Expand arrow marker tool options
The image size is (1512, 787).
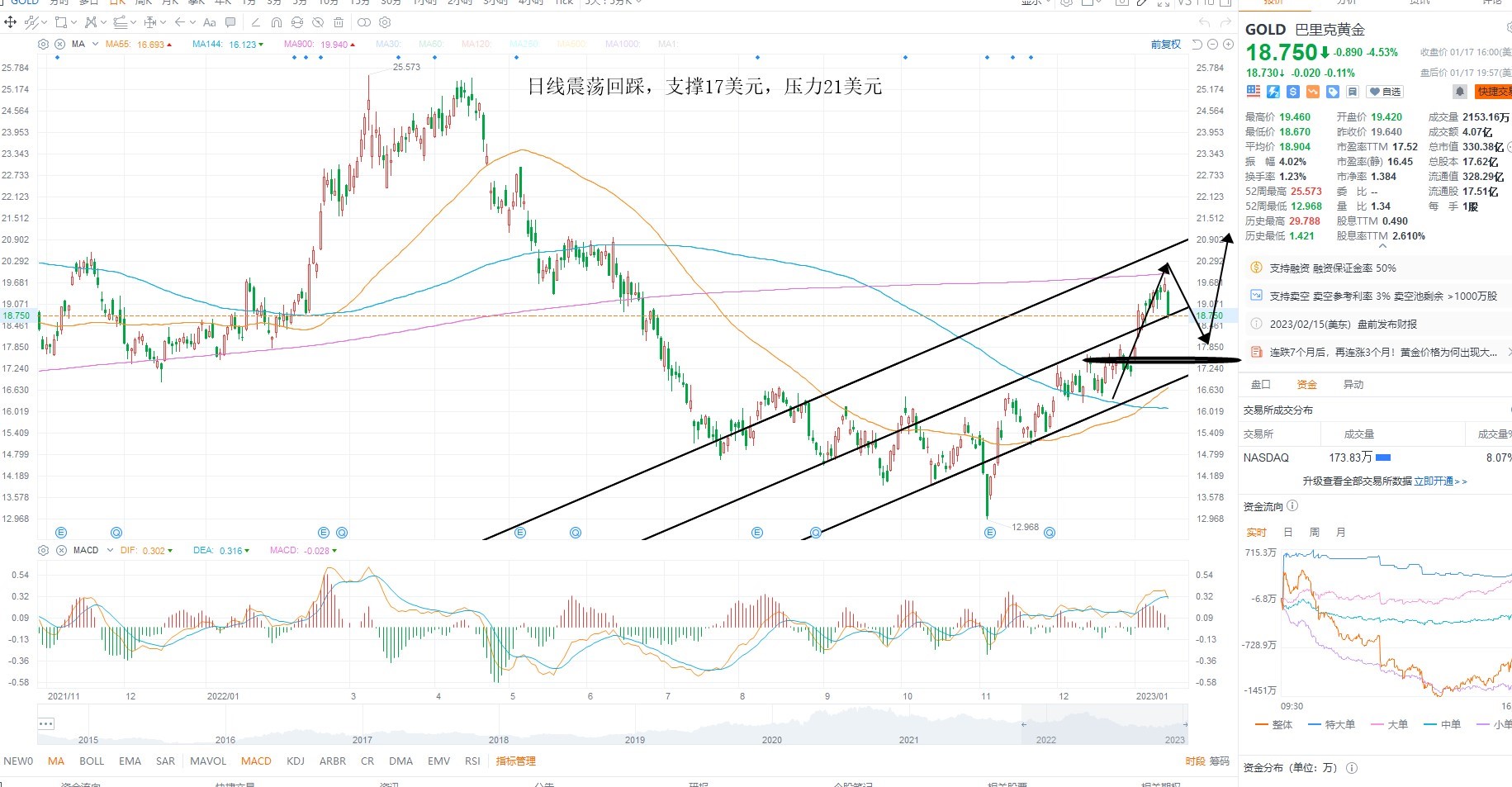click(192, 22)
